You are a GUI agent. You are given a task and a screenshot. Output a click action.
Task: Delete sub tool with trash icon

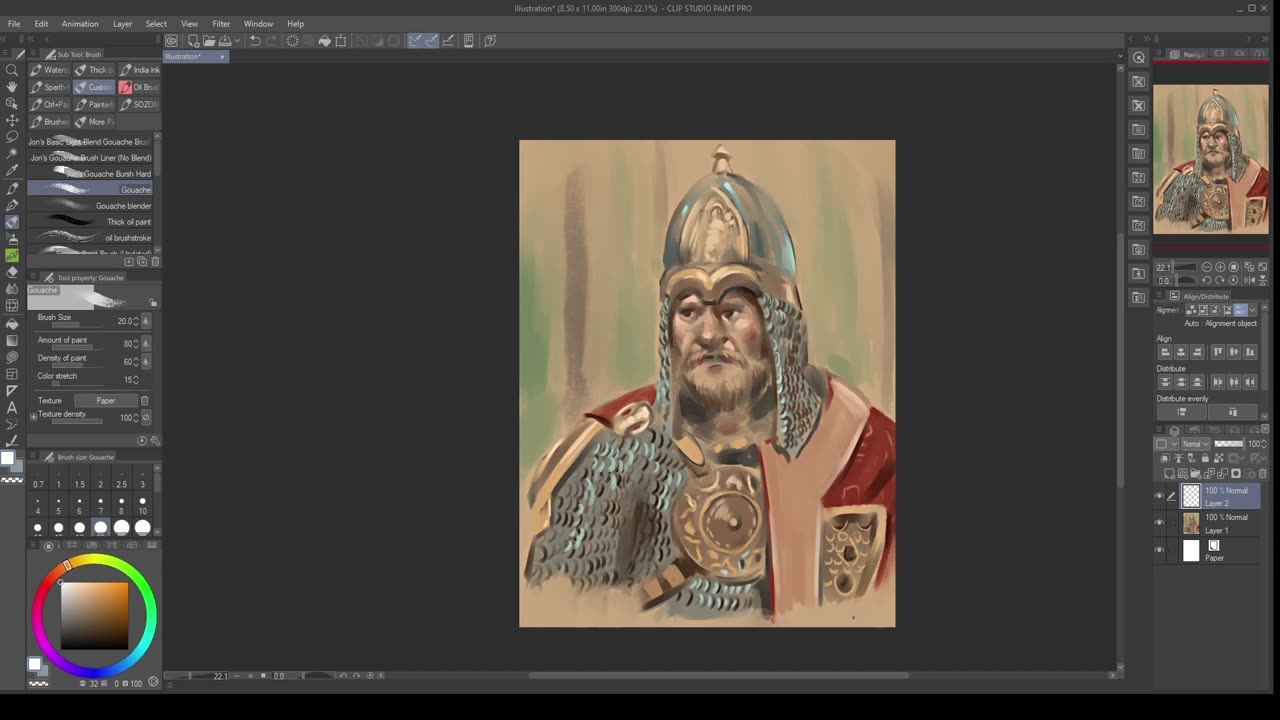(155, 261)
